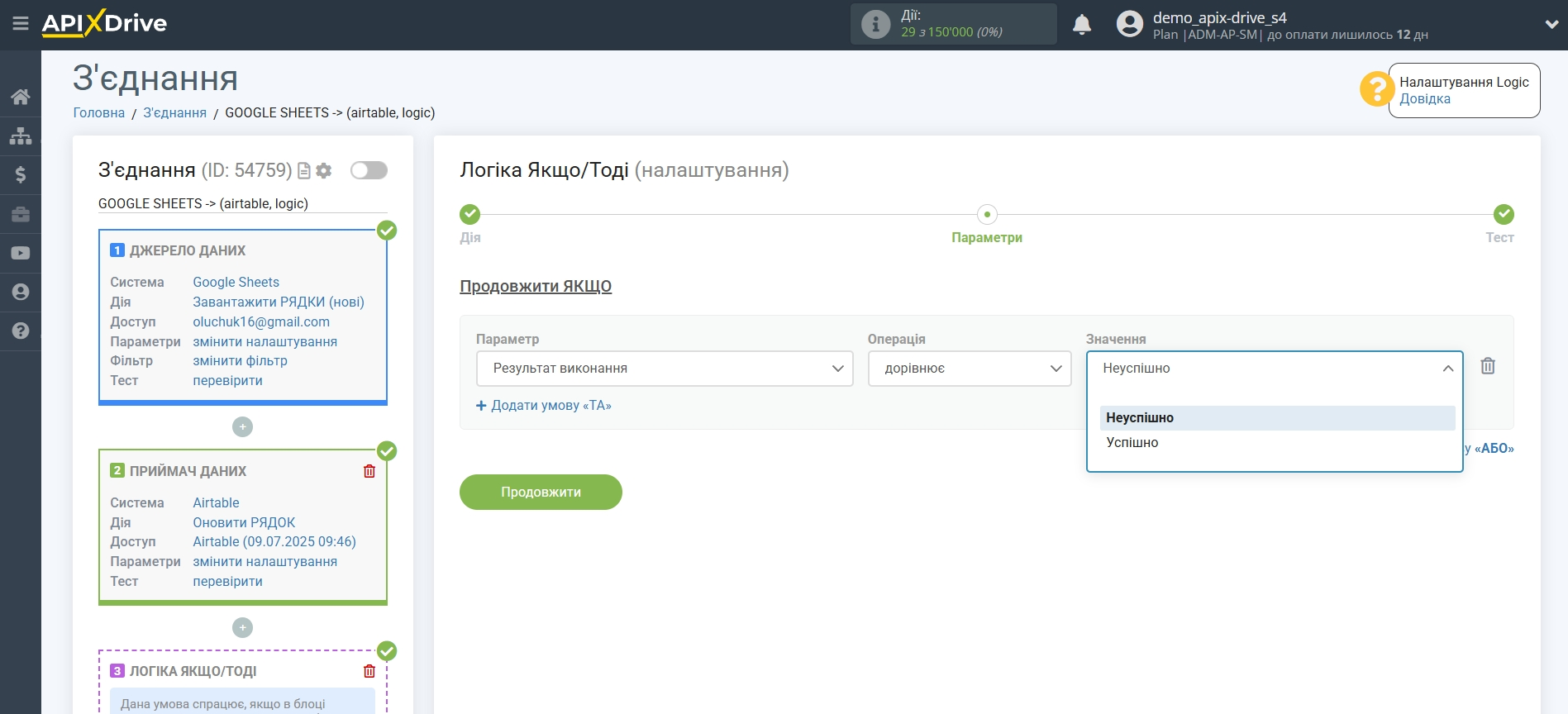Select the Неуспішно option

(1277, 418)
